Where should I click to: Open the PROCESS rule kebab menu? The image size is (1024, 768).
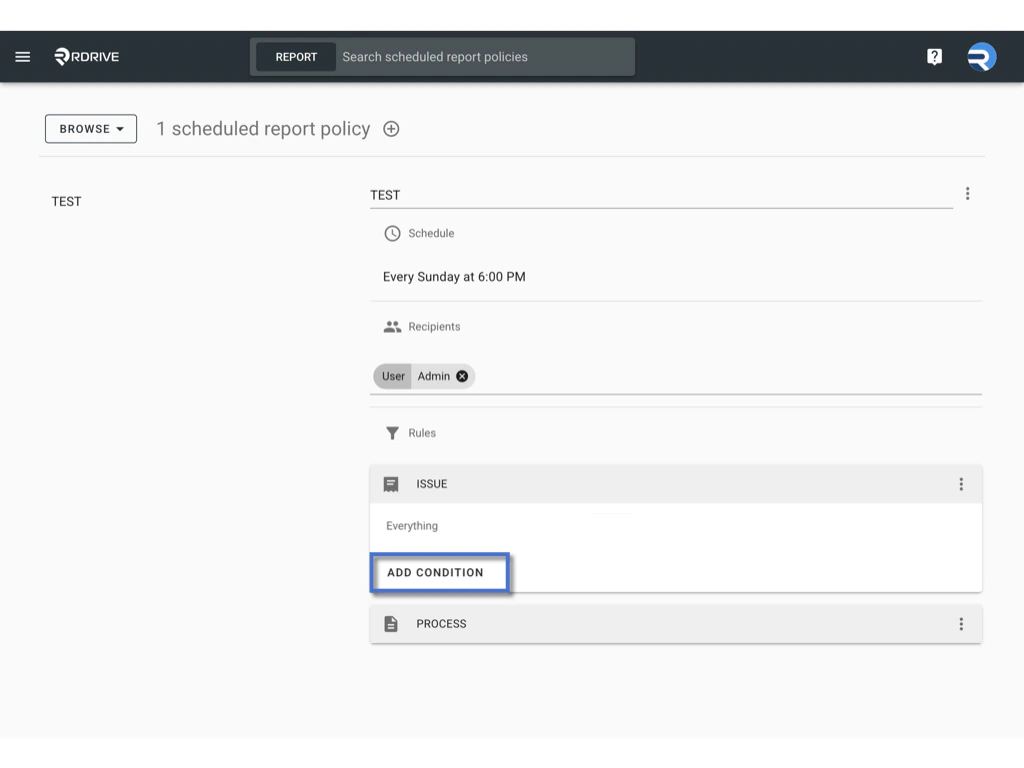coord(961,623)
